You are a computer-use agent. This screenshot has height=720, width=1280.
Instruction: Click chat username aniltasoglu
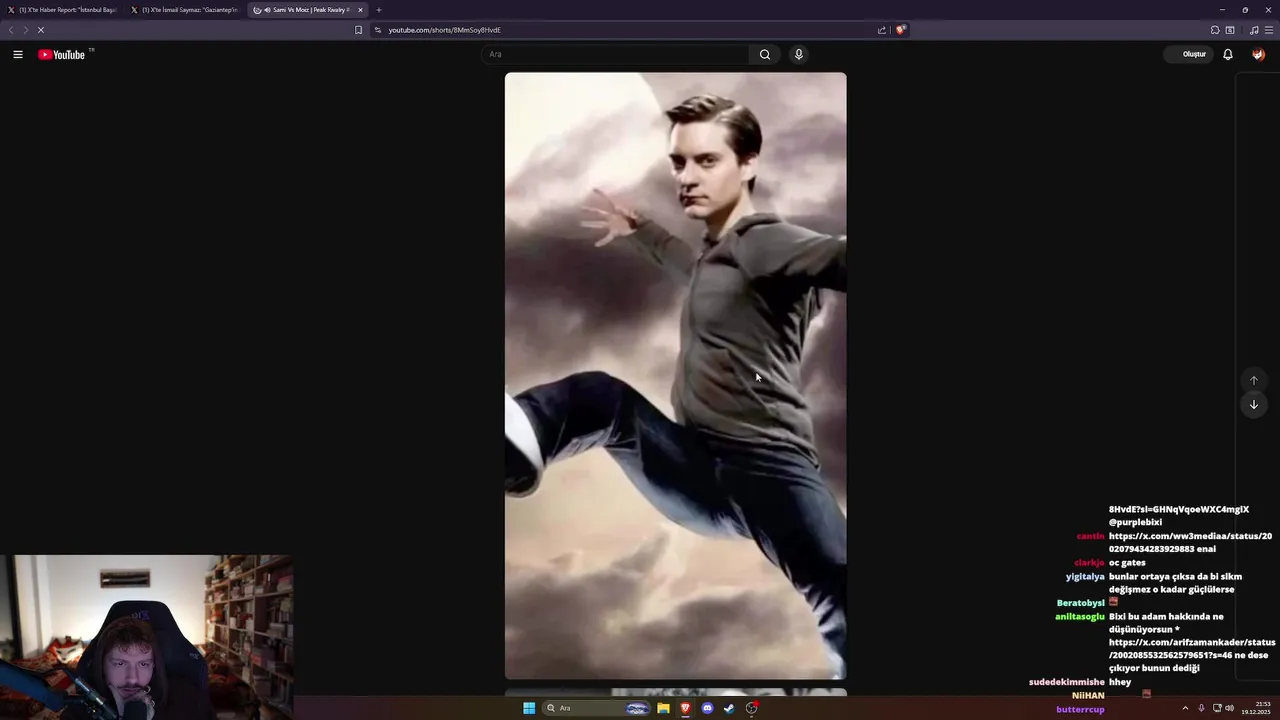(x=1080, y=616)
